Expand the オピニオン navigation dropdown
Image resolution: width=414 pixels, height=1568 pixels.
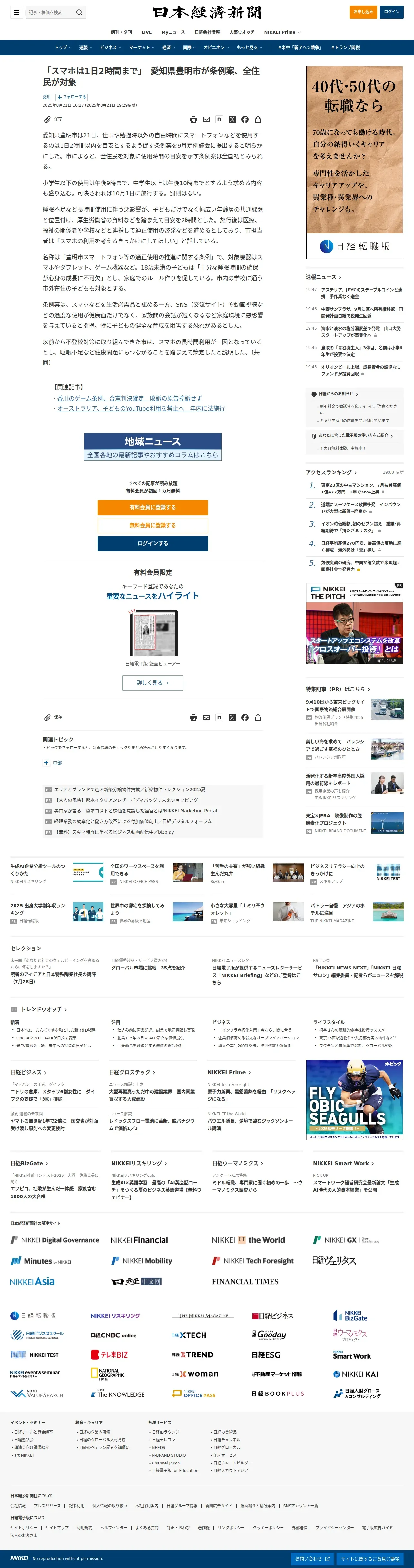[215, 47]
